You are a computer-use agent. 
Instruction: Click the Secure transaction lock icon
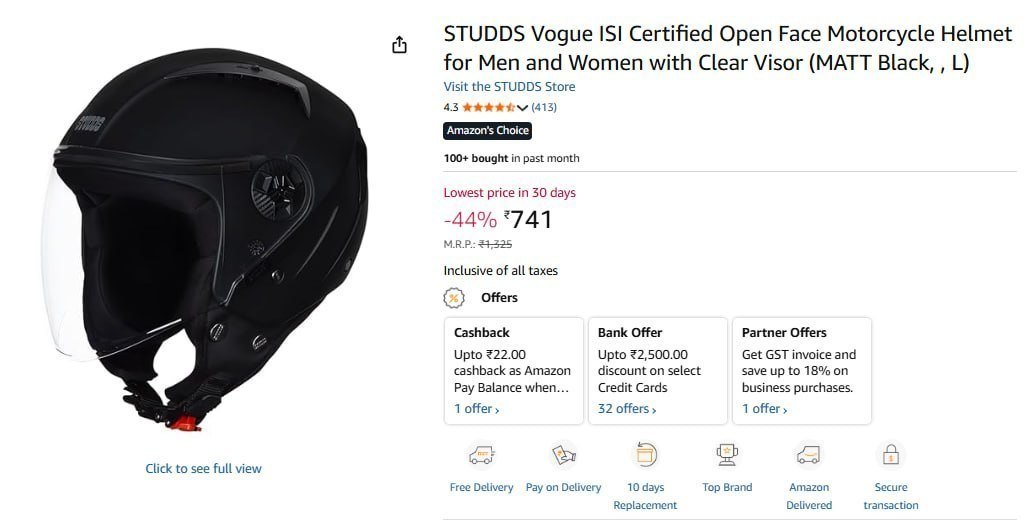click(x=891, y=455)
